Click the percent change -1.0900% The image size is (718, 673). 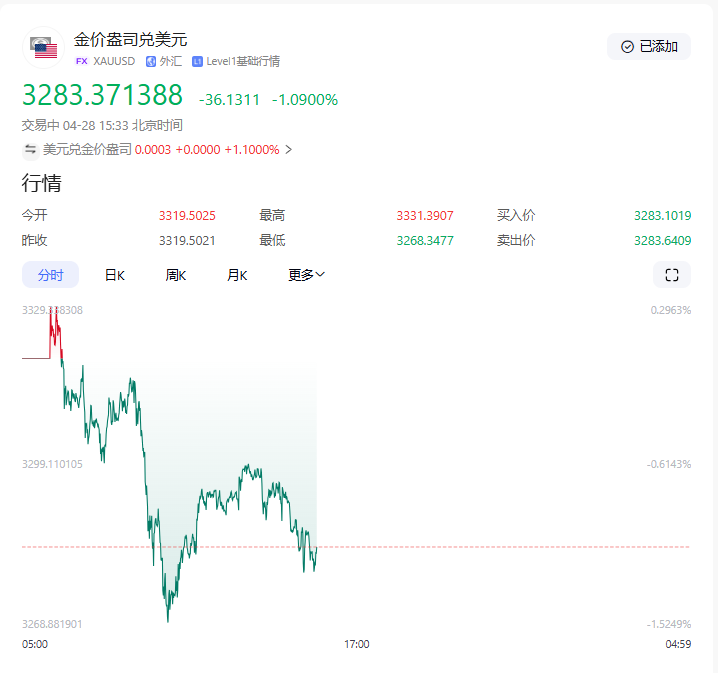[x=305, y=99]
